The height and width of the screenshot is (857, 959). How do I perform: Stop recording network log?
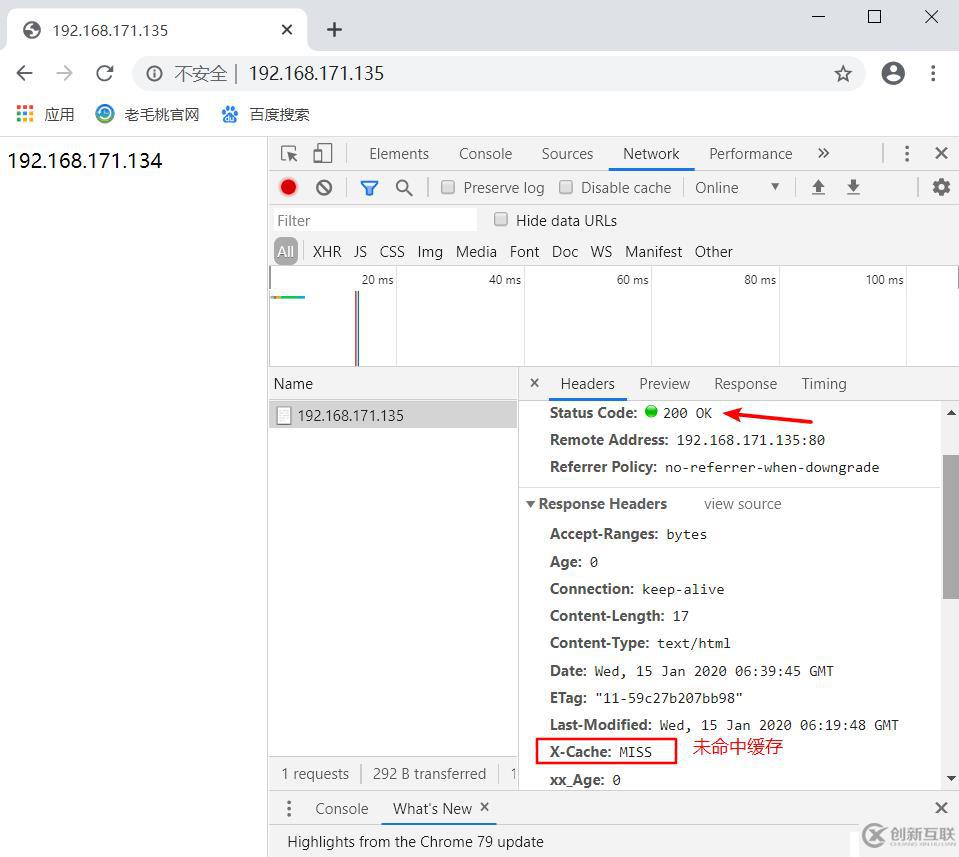[288, 187]
